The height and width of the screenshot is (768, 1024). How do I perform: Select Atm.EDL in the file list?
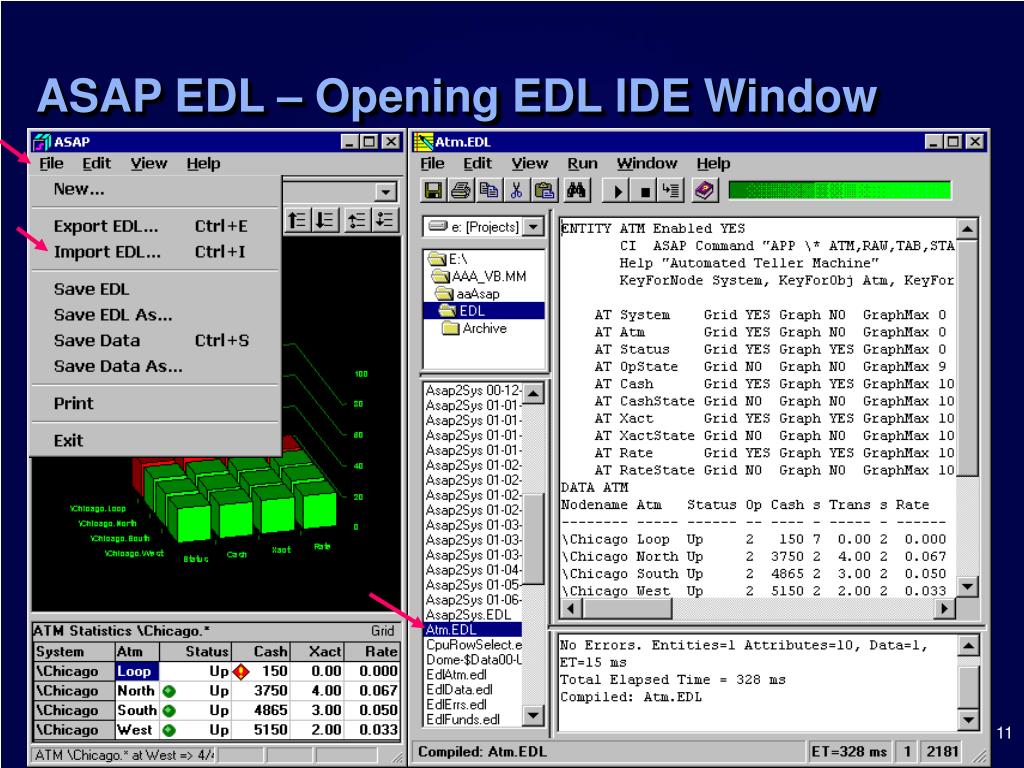473,630
